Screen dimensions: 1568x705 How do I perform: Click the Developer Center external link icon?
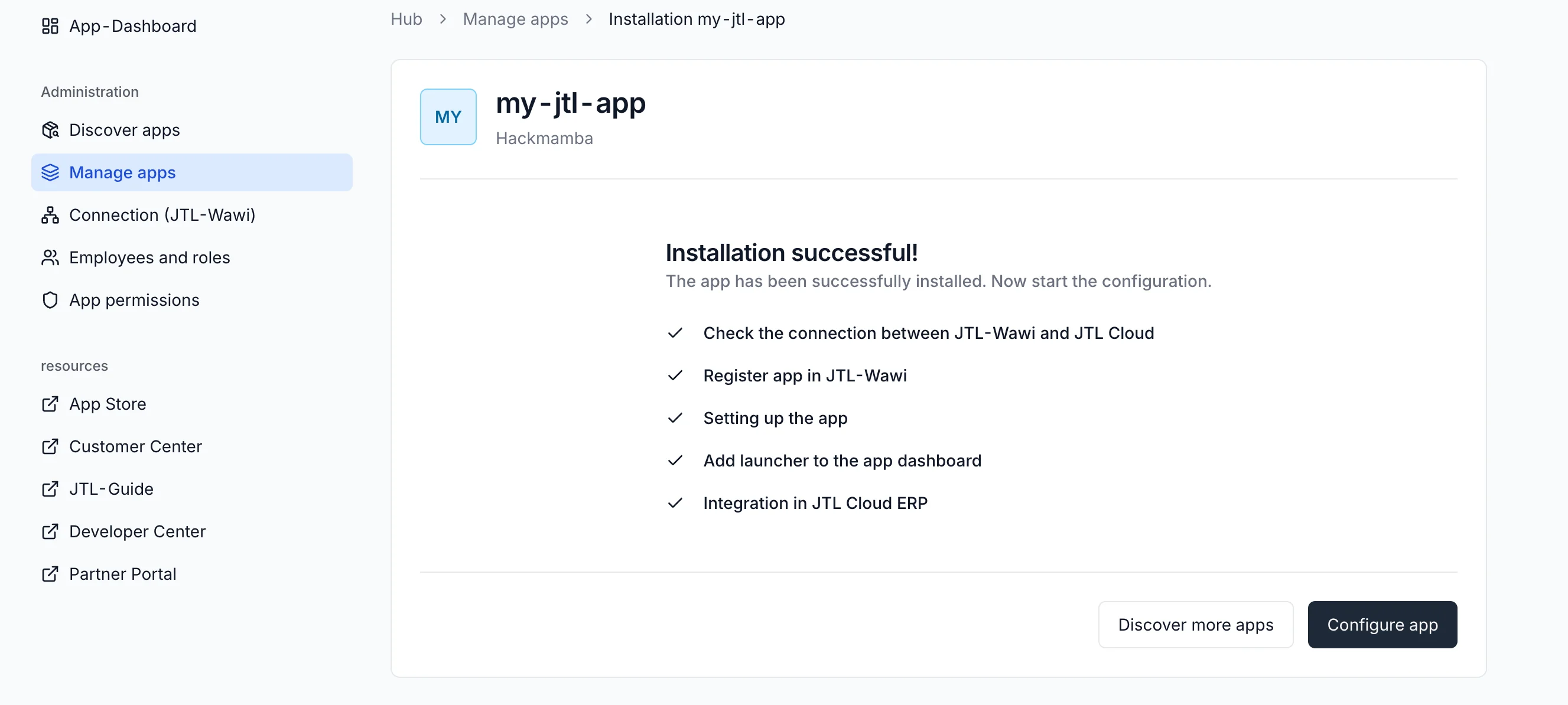point(50,532)
